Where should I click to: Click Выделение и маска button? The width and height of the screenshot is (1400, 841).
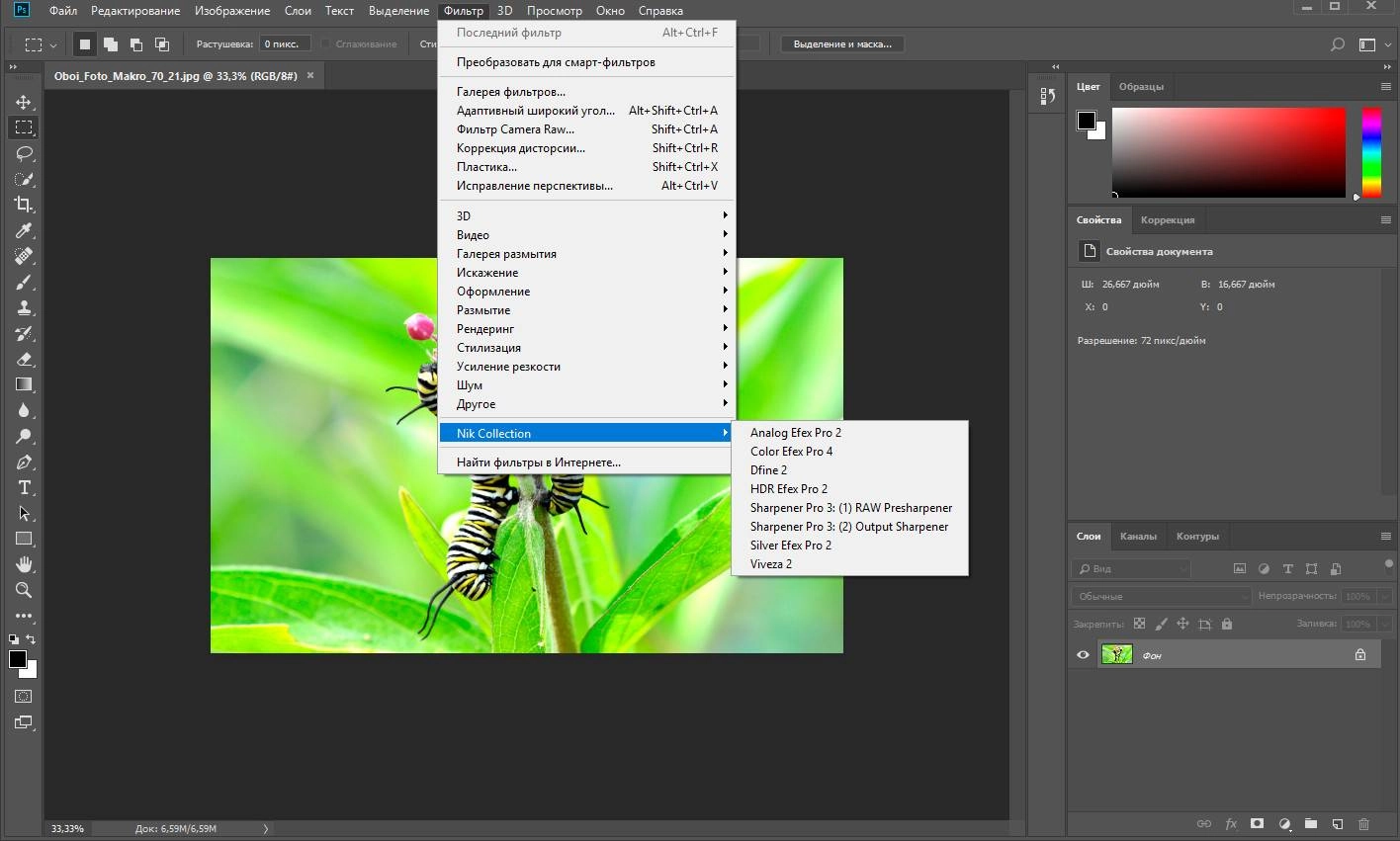pyautogui.click(x=842, y=44)
